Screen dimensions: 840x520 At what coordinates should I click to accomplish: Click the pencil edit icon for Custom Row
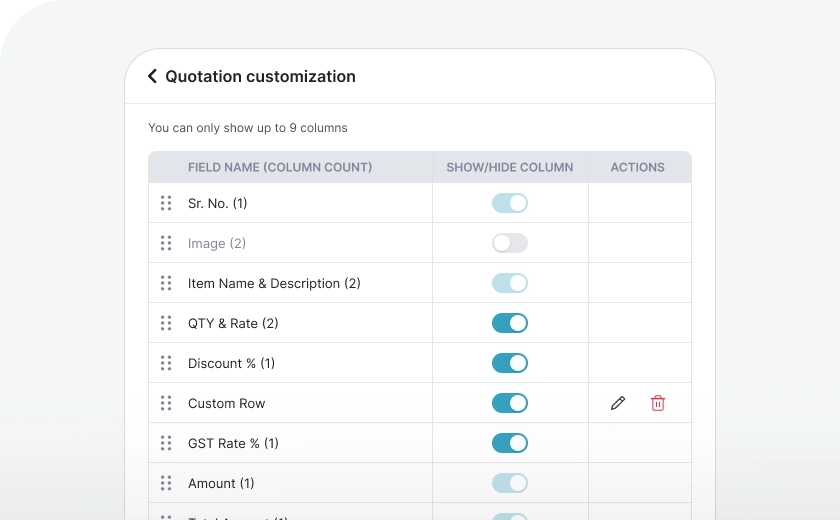coord(618,403)
